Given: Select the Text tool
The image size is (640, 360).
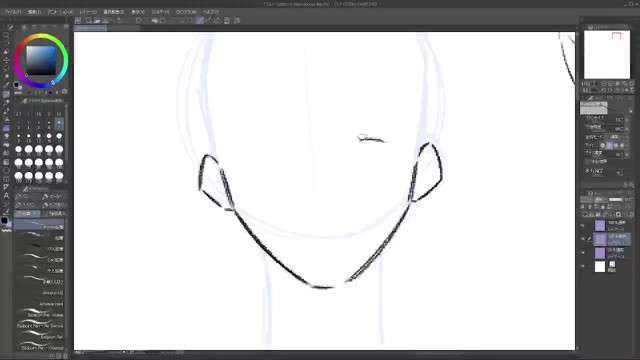Looking at the screenshot, I should 6,196.
